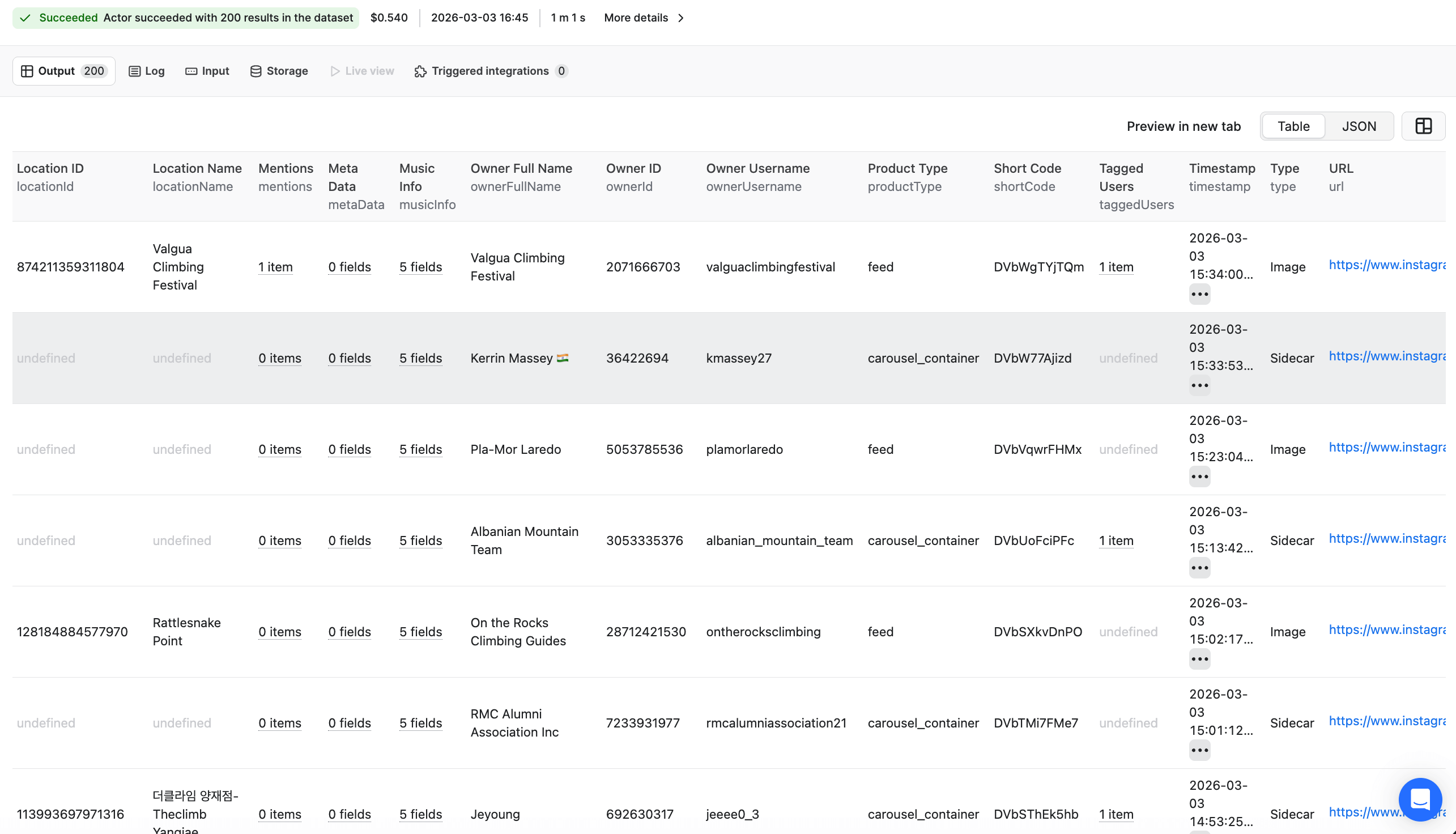Screen dimensions: 1456x834
Task: Expand timestamp ellipsis for Valgua Climbing Festival row
Action: [x=1199, y=295]
